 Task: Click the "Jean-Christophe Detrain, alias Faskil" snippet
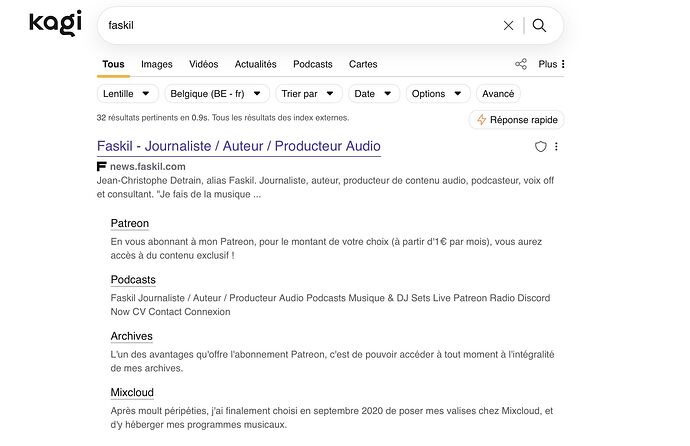click(x=325, y=187)
